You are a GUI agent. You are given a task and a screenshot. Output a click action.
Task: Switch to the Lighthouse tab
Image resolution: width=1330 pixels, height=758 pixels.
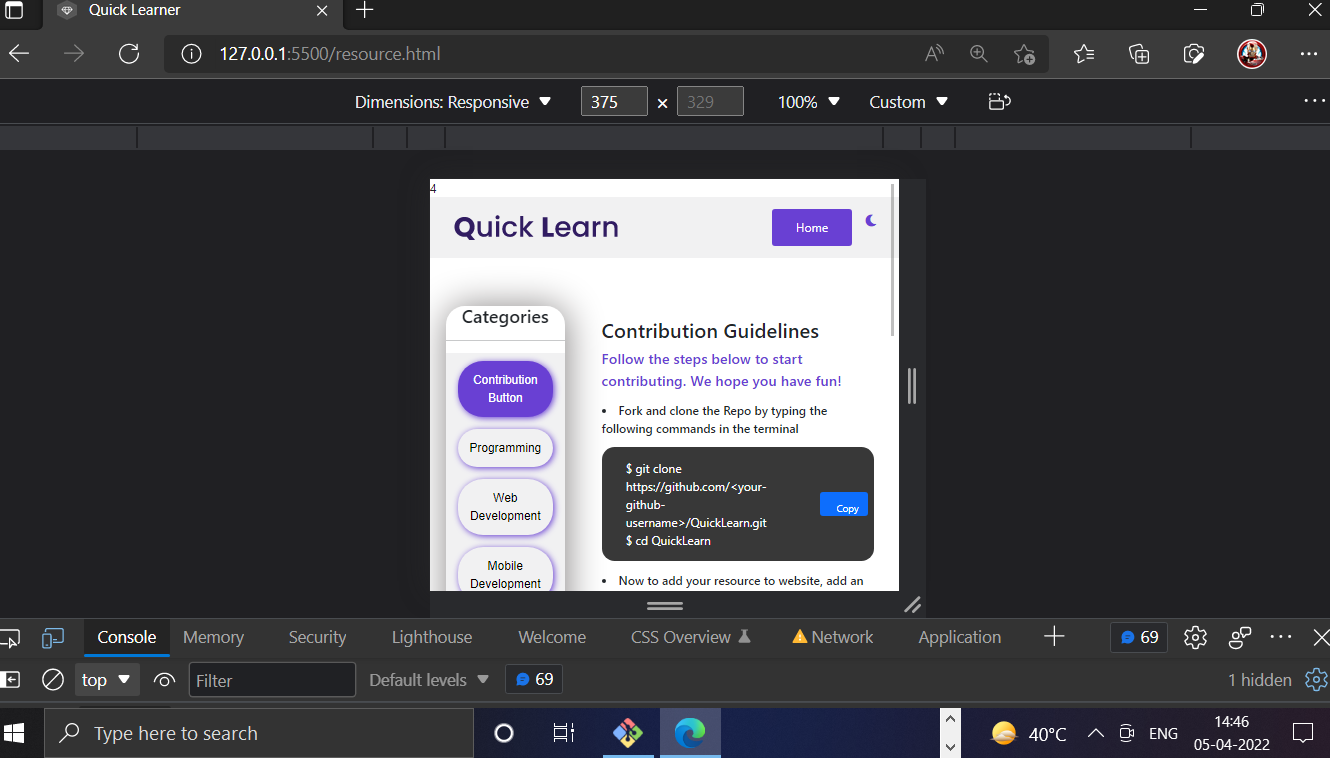(x=432, y=637)
